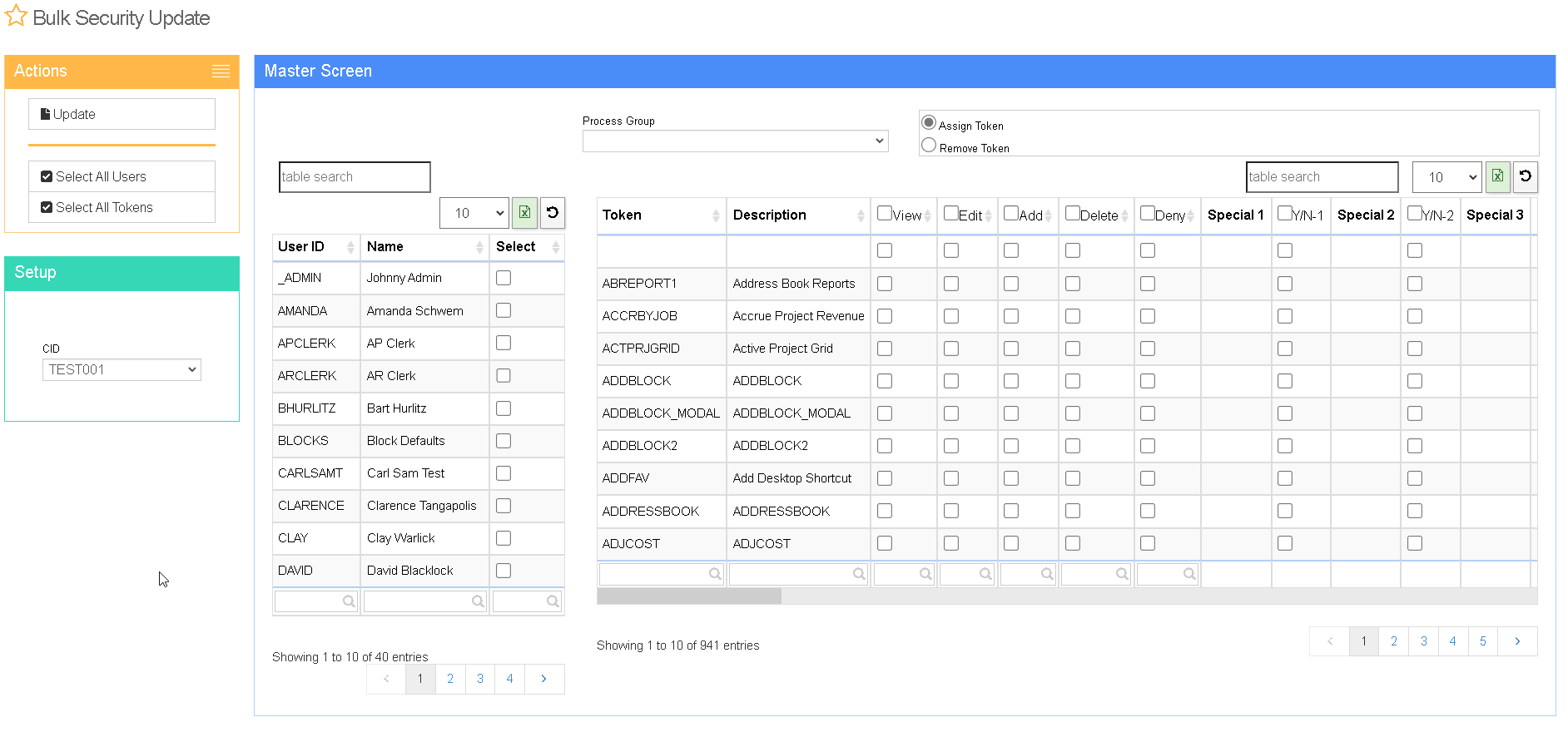Screen dimensions: 1568x732
Task: Click the search icon under View column
Action: coord(925,574)
